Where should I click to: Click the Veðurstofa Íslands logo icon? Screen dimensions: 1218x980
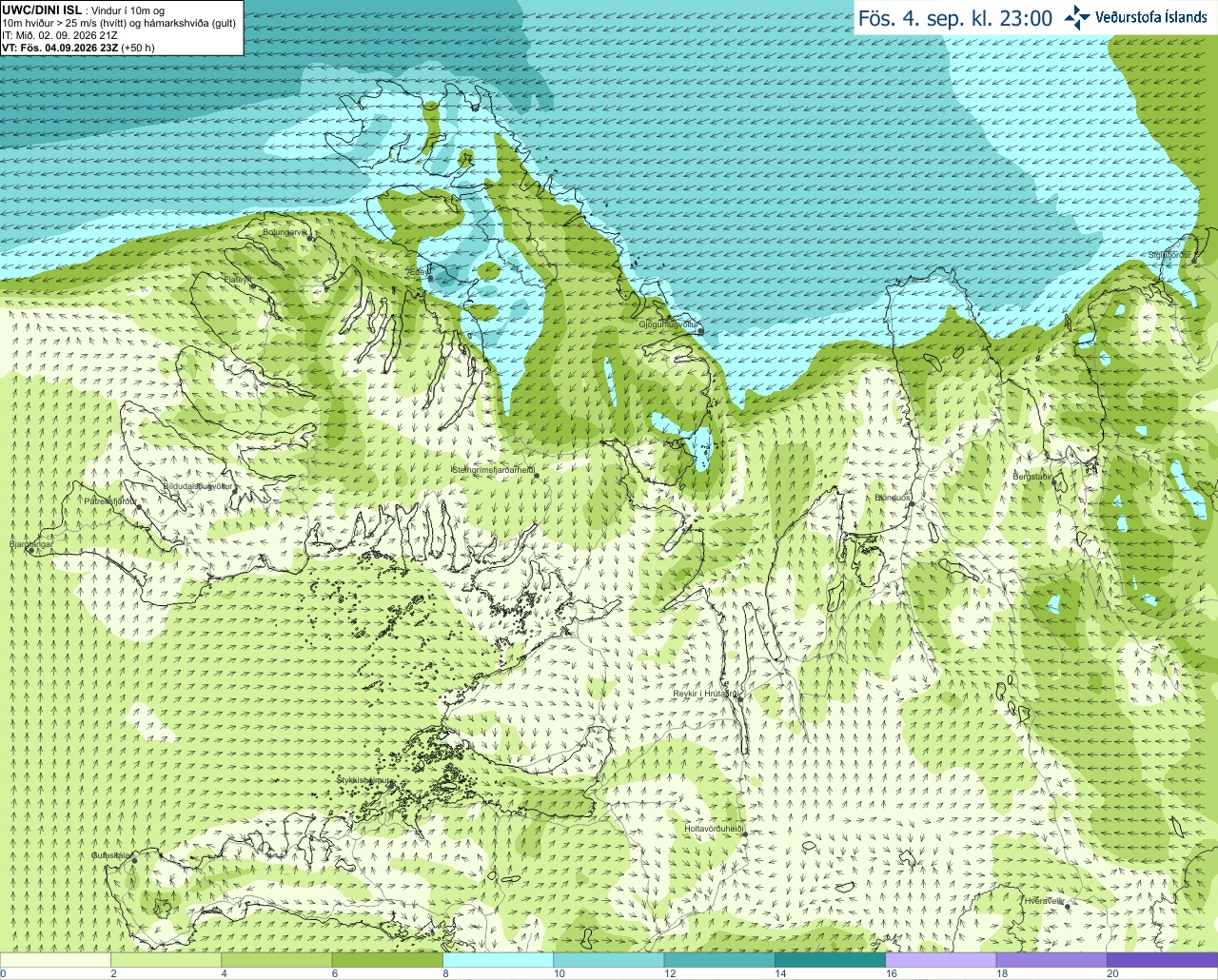click(1077, 17)
